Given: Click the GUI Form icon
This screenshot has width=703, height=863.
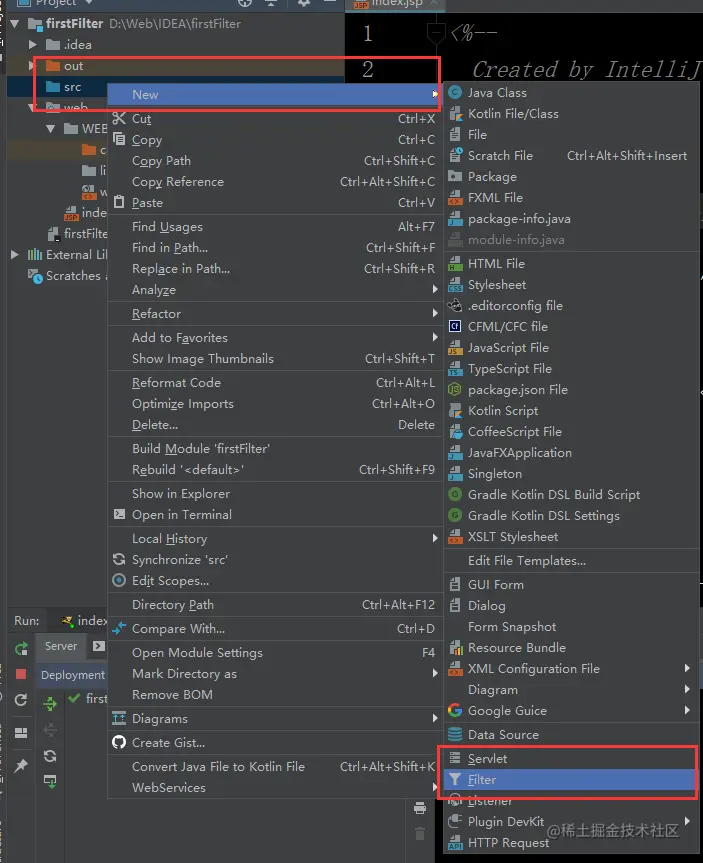Looking at the screenshot, I should [455, 585].
